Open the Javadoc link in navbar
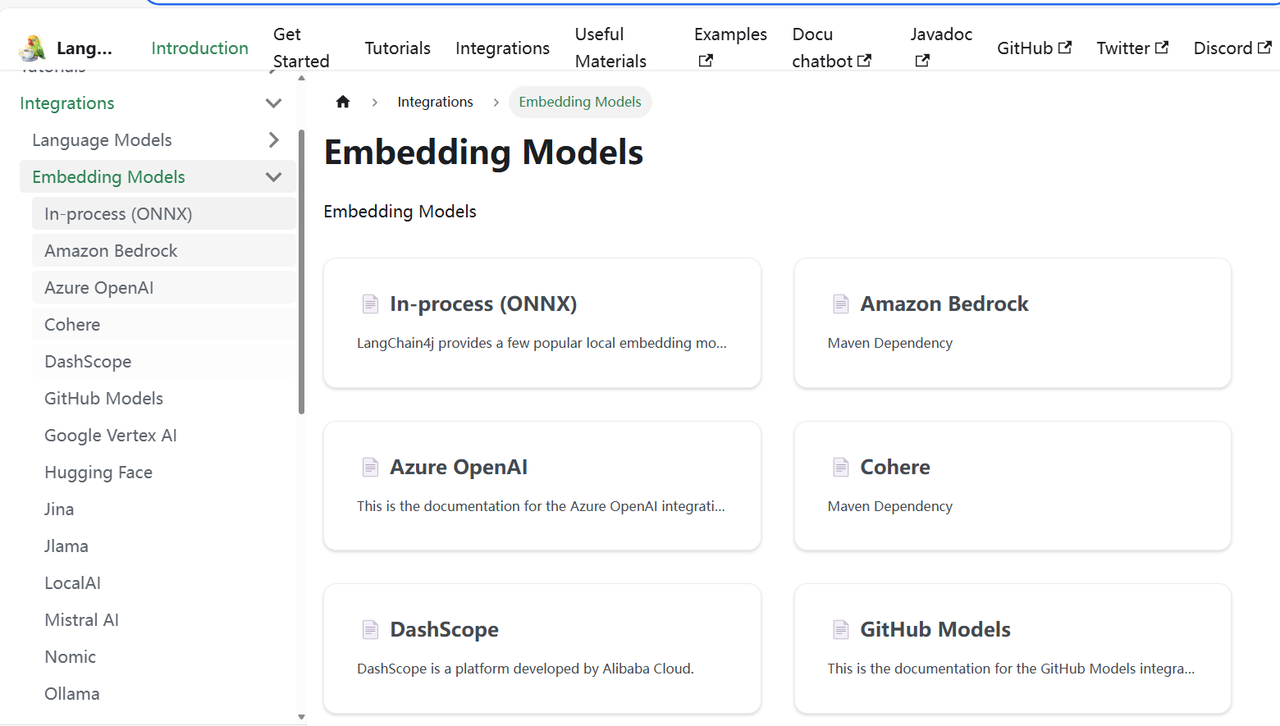The image size is (1280, 726). pyautogui.click(x=941, y=48)
